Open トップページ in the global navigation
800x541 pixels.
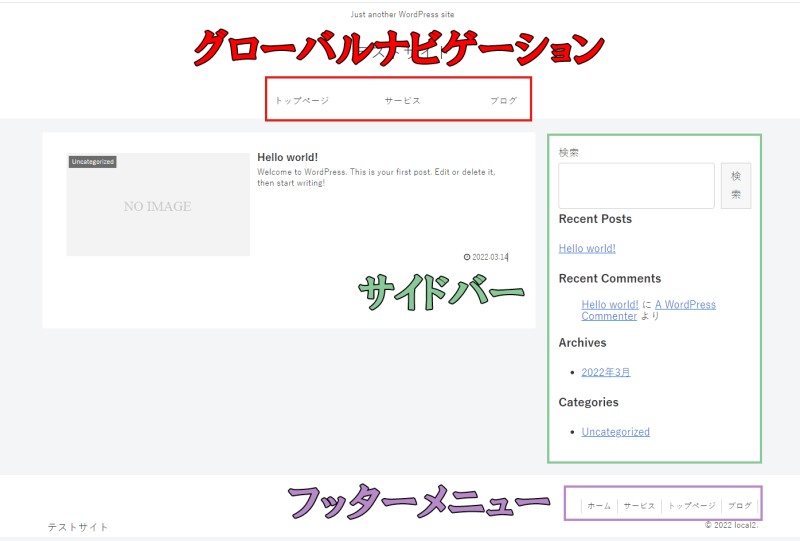click(x=301, y=101)
